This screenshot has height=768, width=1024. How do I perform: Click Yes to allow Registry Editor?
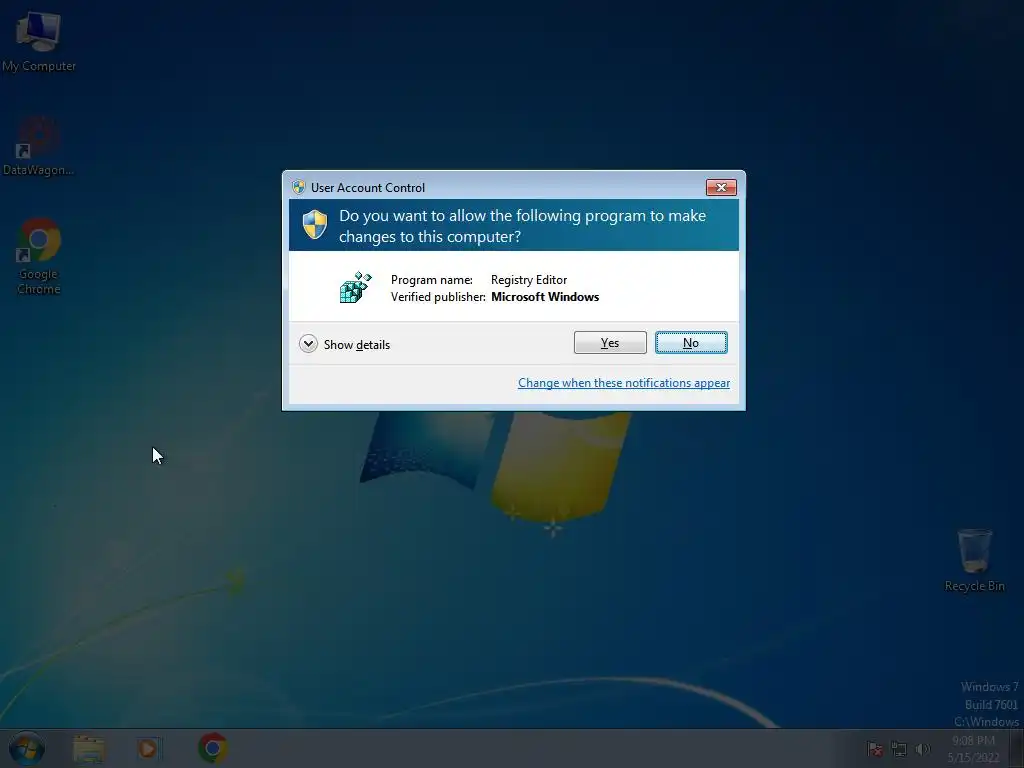pyautogui.click(x=610, y=343)
